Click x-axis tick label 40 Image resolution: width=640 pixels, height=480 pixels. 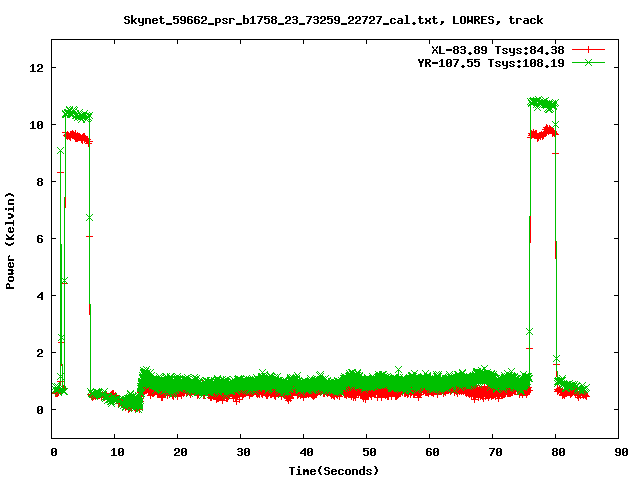coord(306,452)
